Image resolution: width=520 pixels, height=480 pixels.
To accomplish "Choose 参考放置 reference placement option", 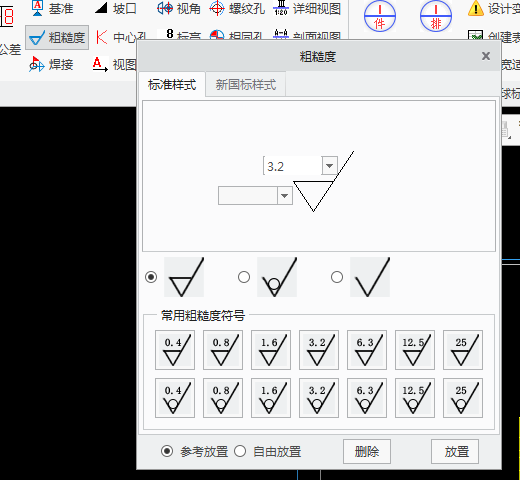I will click(195, 452).
